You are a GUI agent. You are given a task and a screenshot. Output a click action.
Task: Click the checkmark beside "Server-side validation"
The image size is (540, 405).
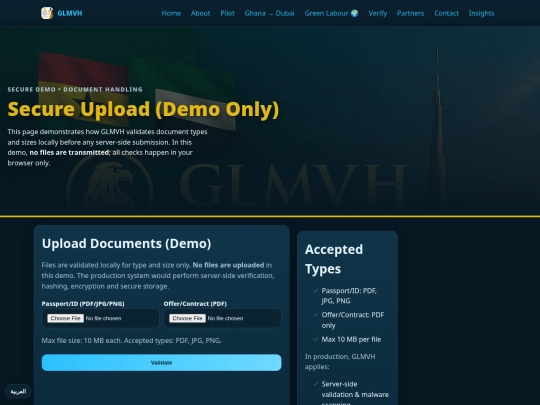point(316,384)
